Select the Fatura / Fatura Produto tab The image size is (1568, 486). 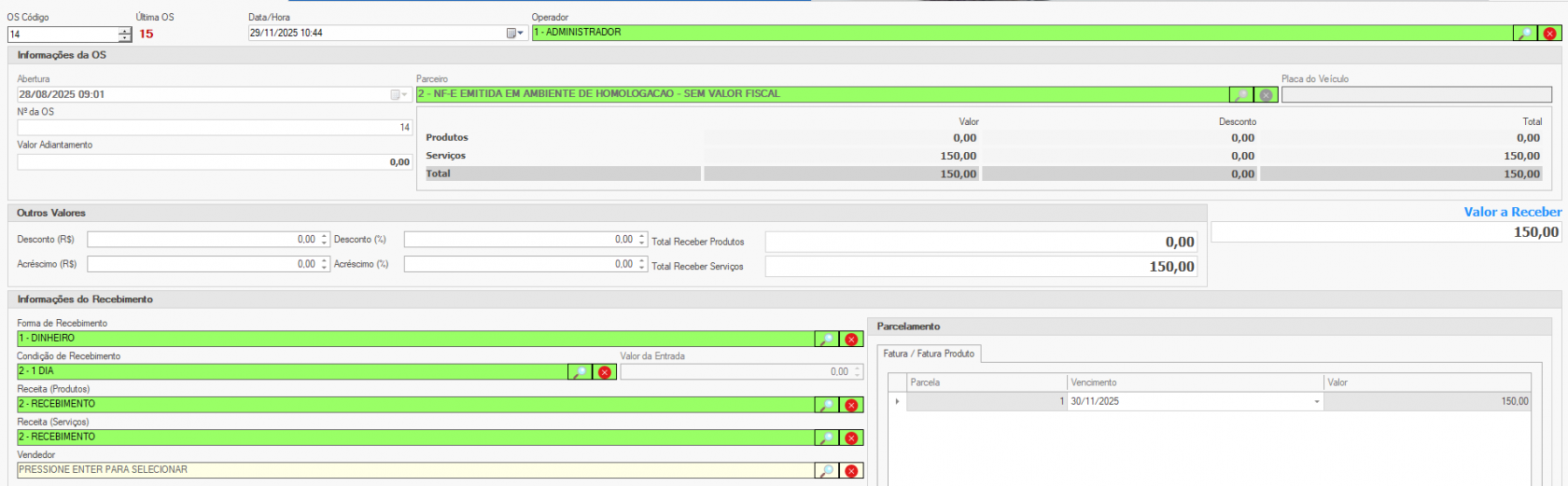tap(929, 354)
